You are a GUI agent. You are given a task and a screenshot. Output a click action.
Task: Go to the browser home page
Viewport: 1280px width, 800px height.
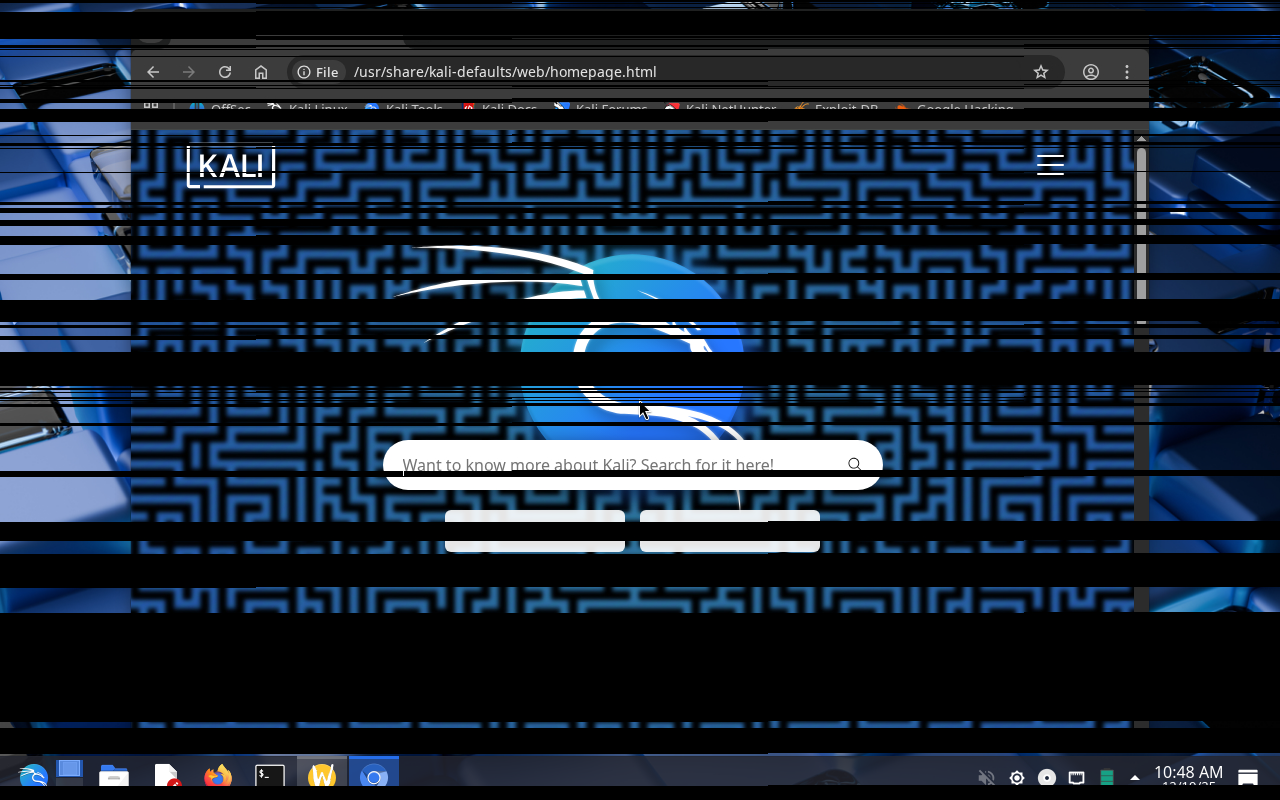(261, 72)
